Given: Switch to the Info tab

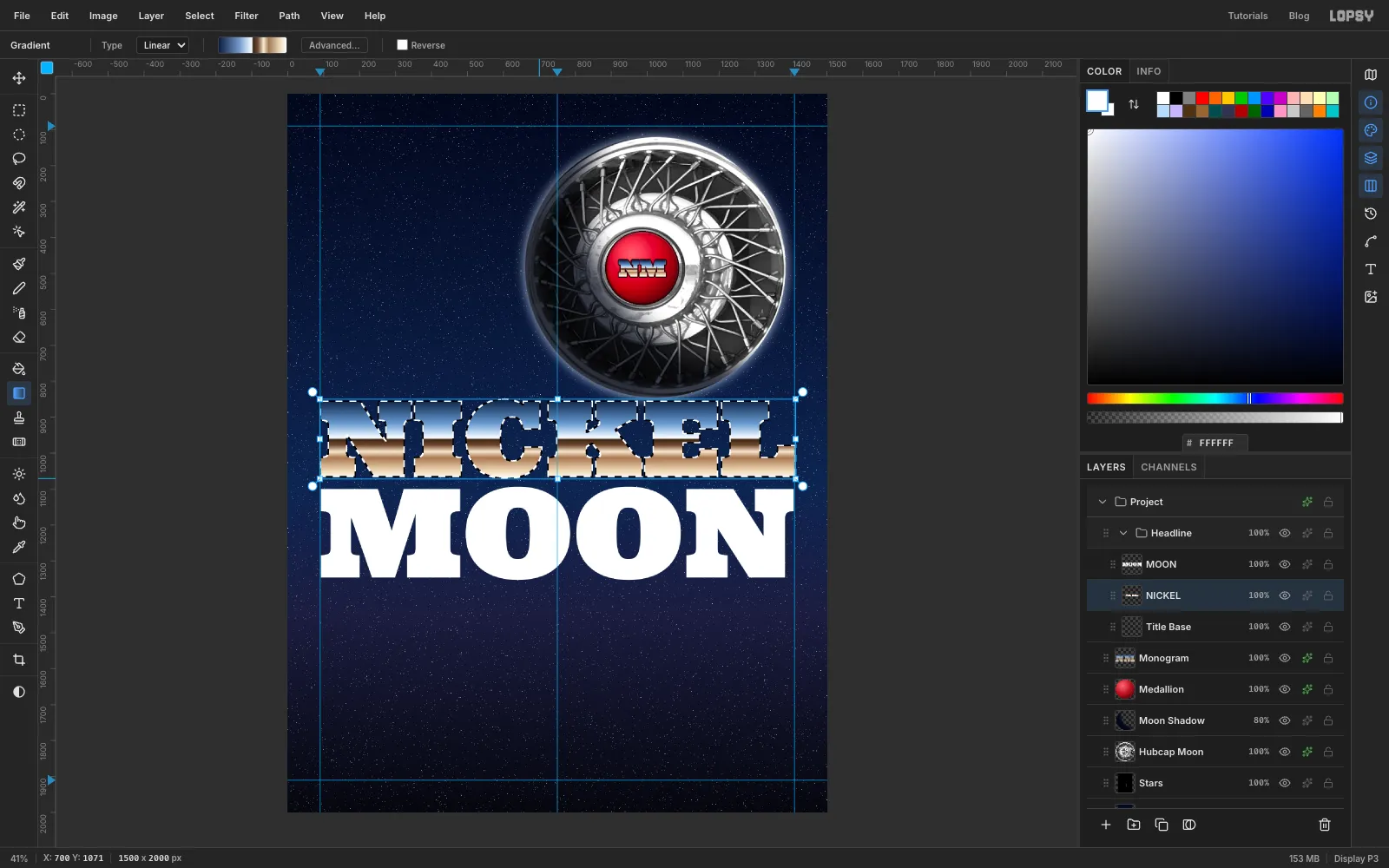Looking at the screenshot, I should coord(1149,71).
